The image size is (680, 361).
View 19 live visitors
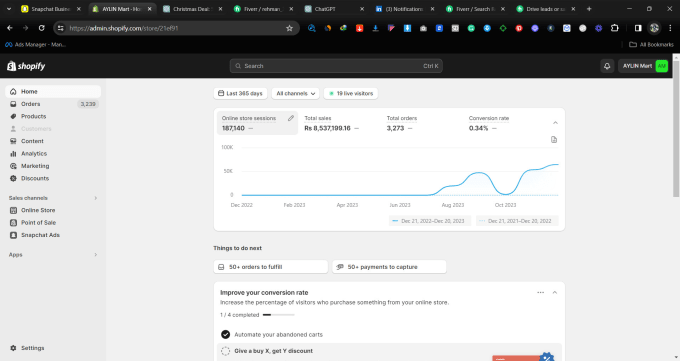(x=351, y=93)
